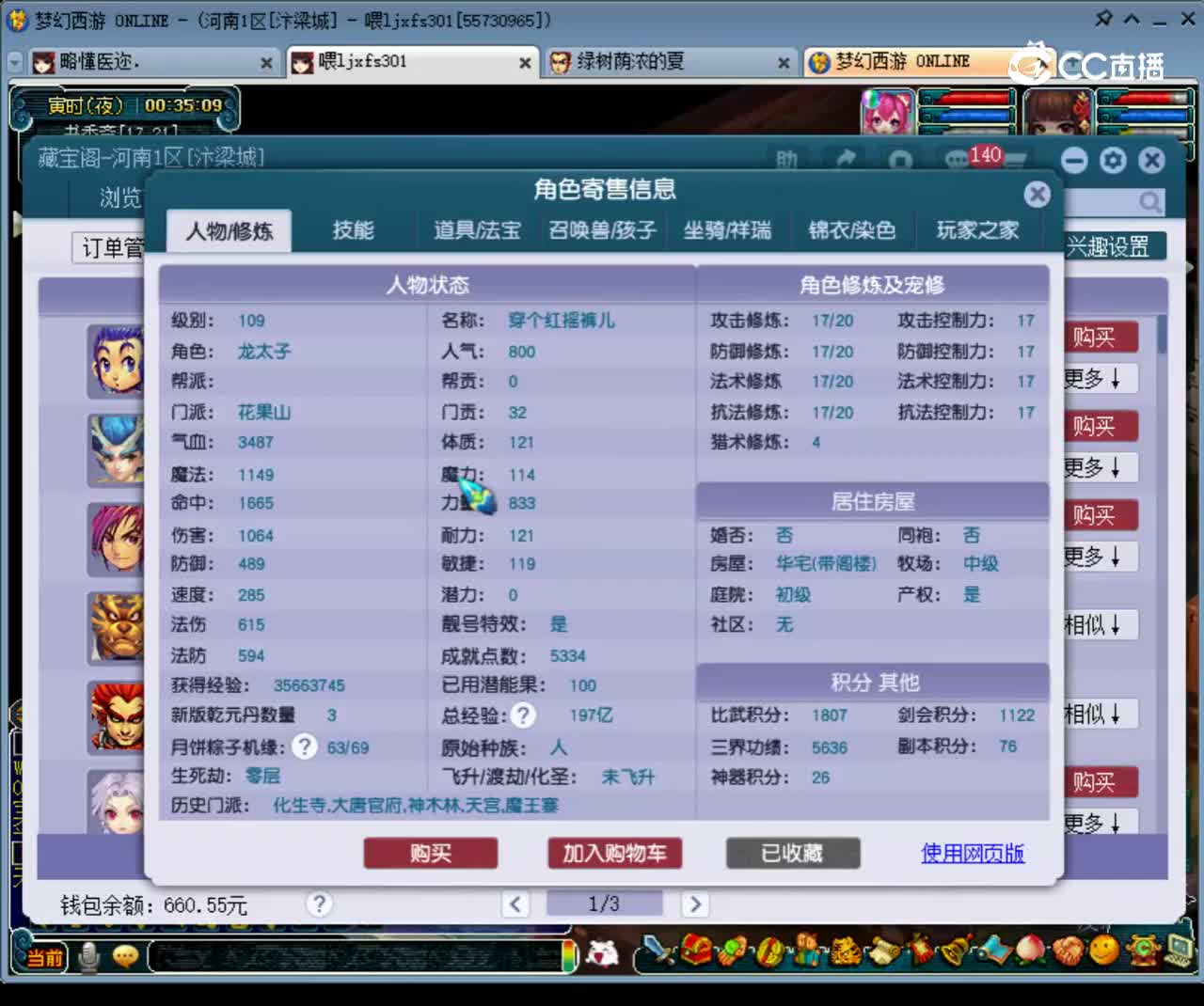Switch to the 锦衣/染色 tab
Screen dimensions: 1204x1006
click(852, 231)
